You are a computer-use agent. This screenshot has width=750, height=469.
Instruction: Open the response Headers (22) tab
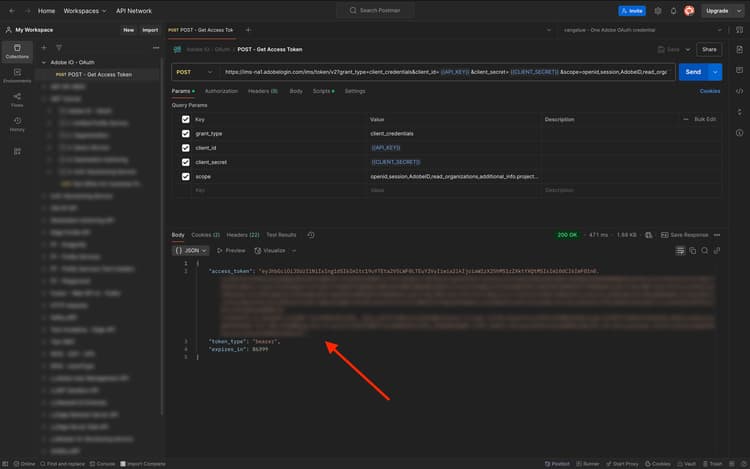243,235
